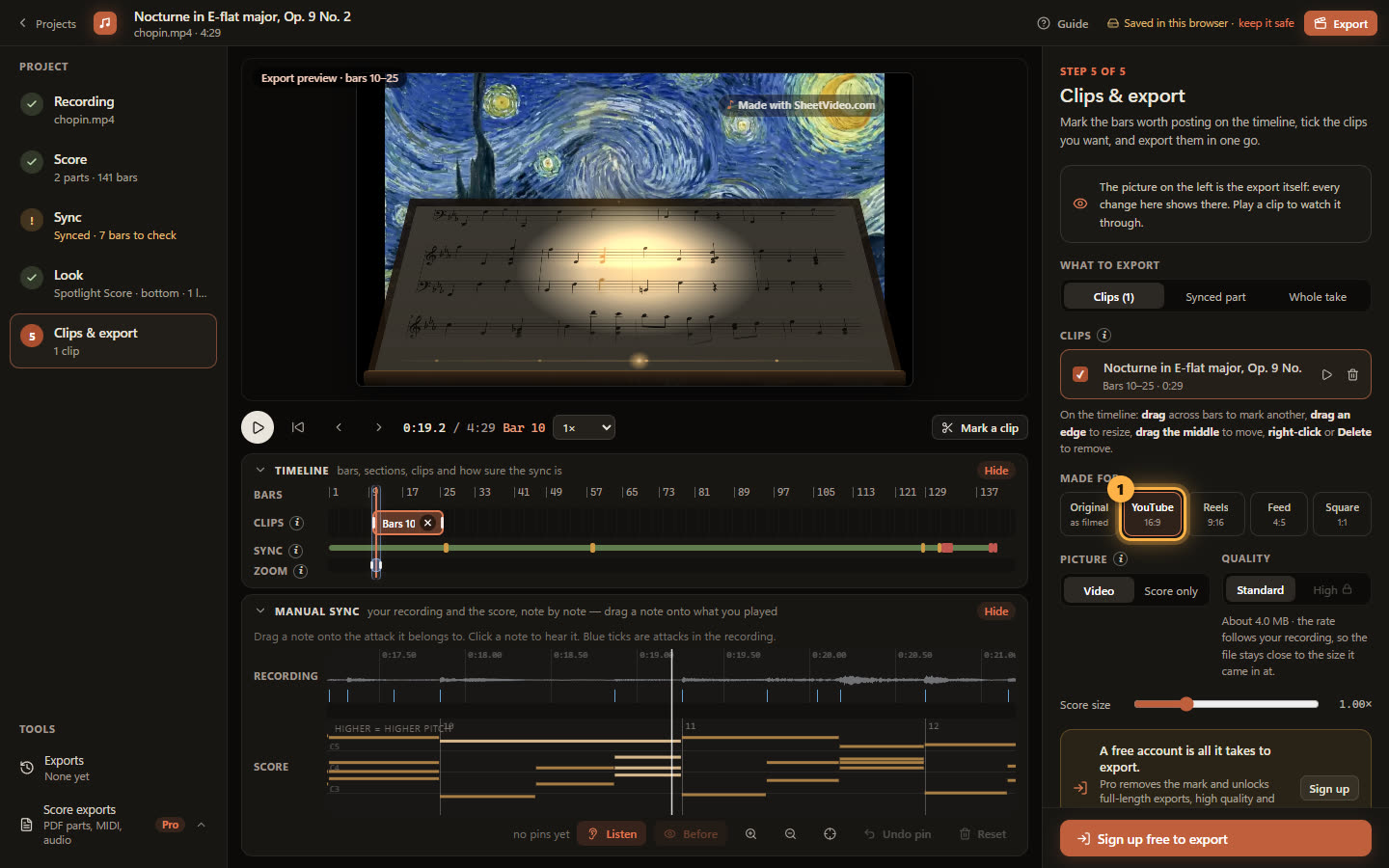Click Undo pin

click(897, 834)
